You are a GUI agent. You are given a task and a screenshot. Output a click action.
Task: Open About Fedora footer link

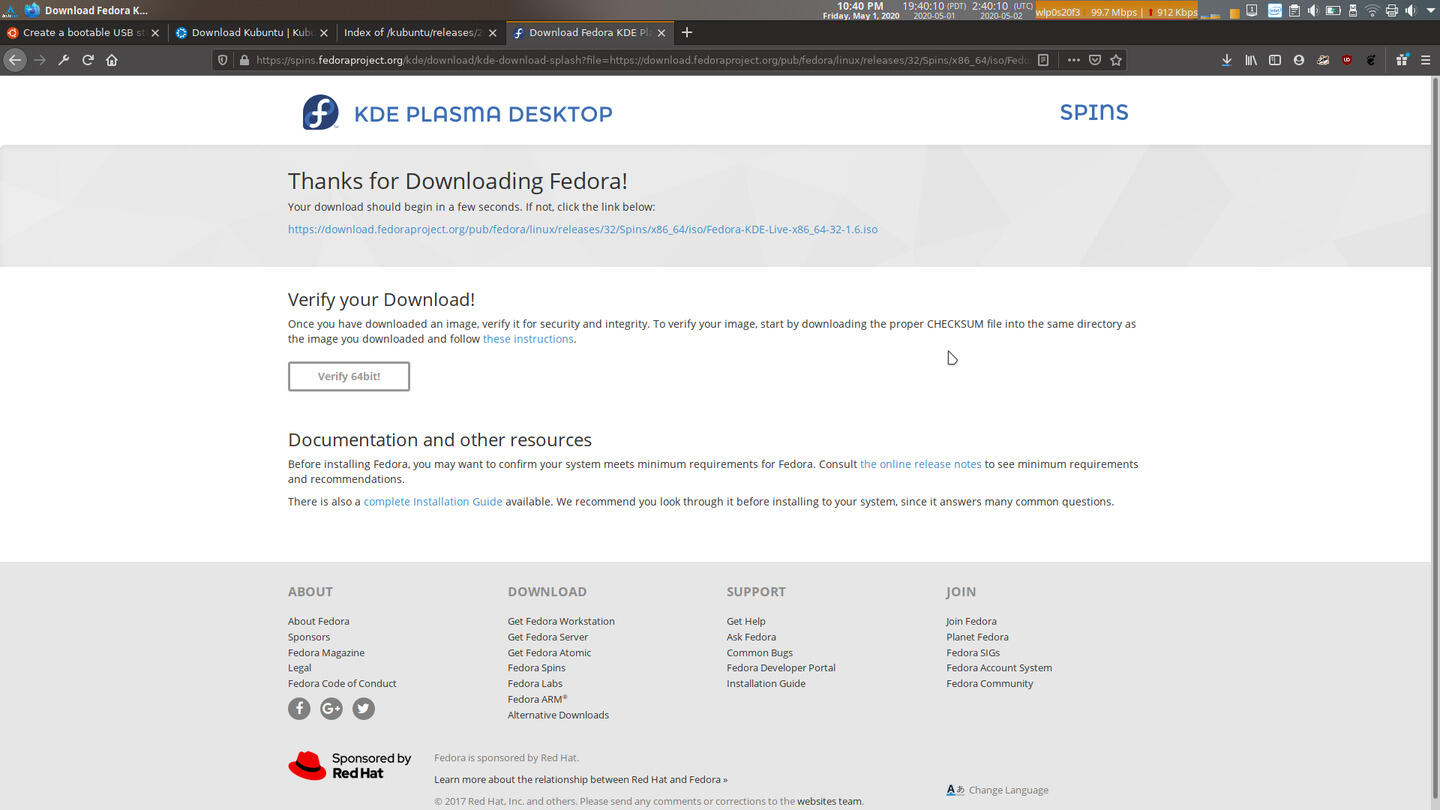319,621
